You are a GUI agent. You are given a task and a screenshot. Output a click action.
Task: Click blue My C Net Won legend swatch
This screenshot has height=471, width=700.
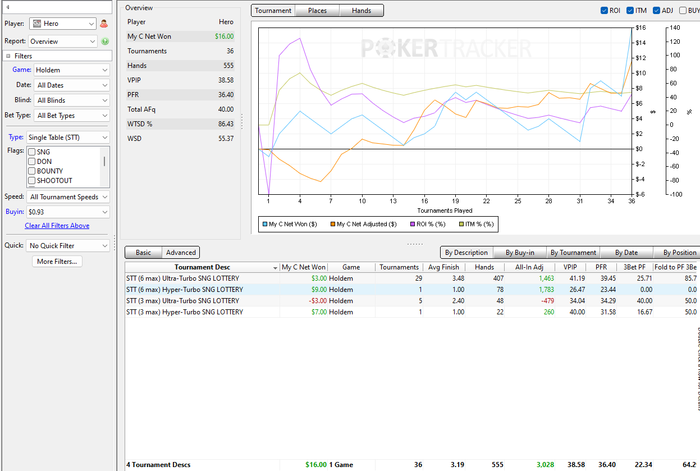265,224
